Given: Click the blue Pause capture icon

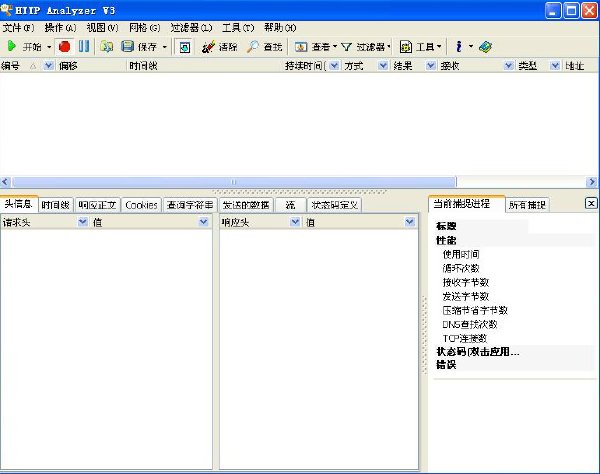Looking at the screenshot, I should click(84, 47).
